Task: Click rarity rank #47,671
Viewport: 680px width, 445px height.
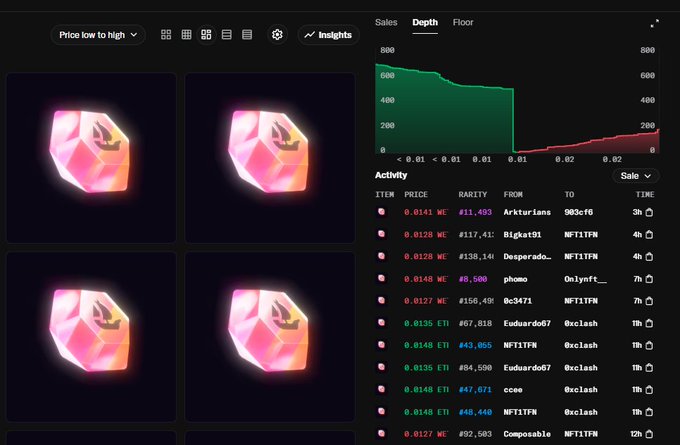Action: tap(475, 390)
